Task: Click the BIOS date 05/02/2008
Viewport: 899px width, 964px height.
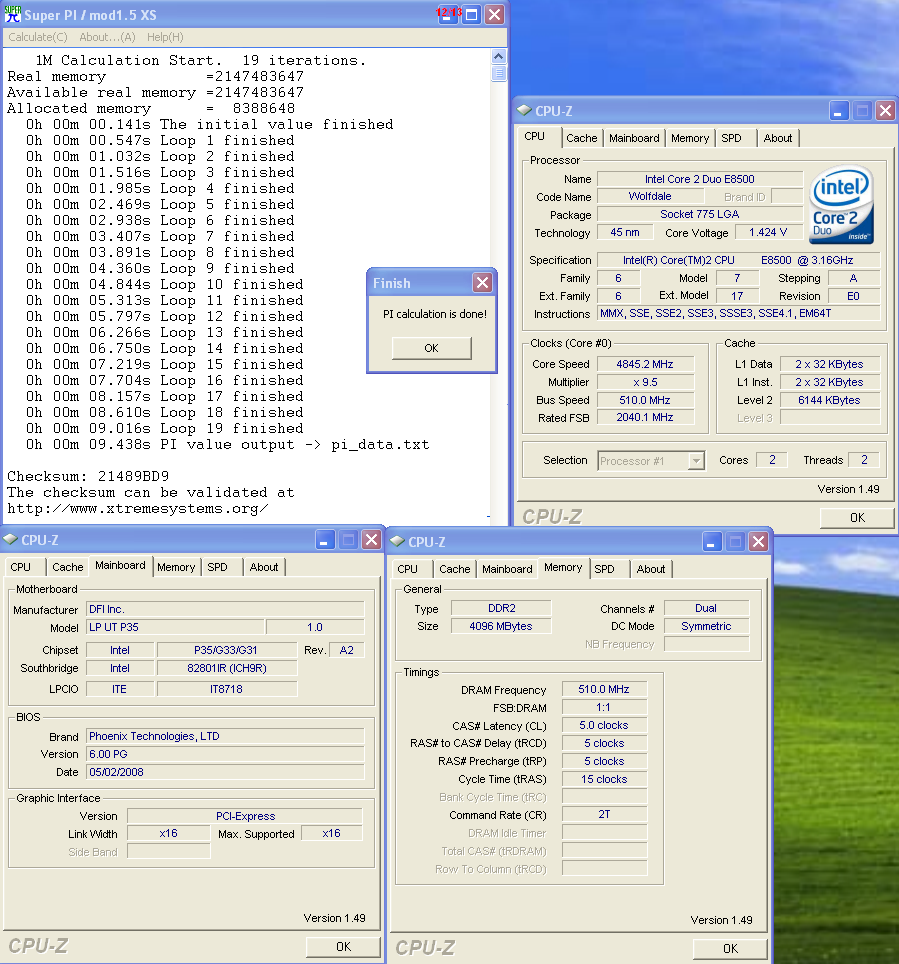Action: 225,772
